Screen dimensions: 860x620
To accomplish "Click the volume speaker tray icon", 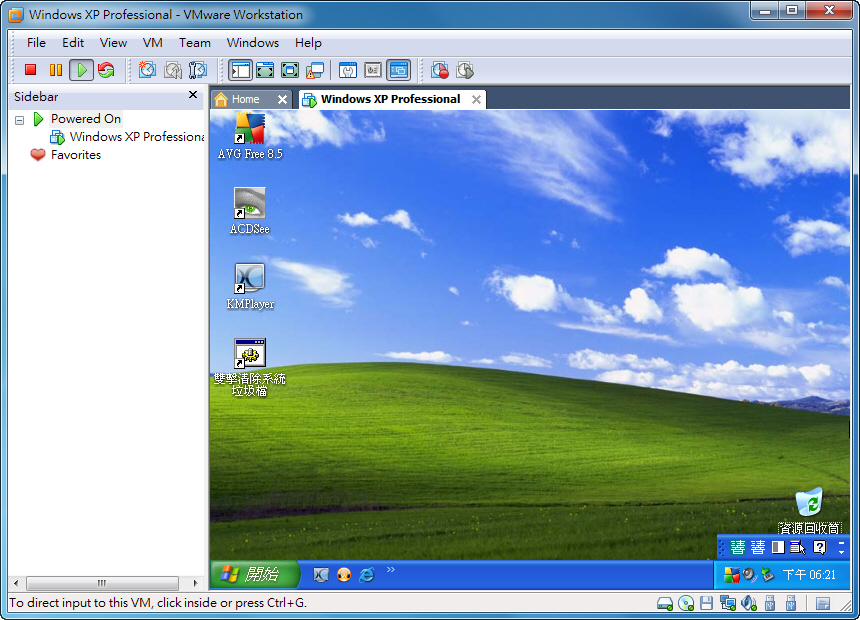I will (x=749, y=575).
